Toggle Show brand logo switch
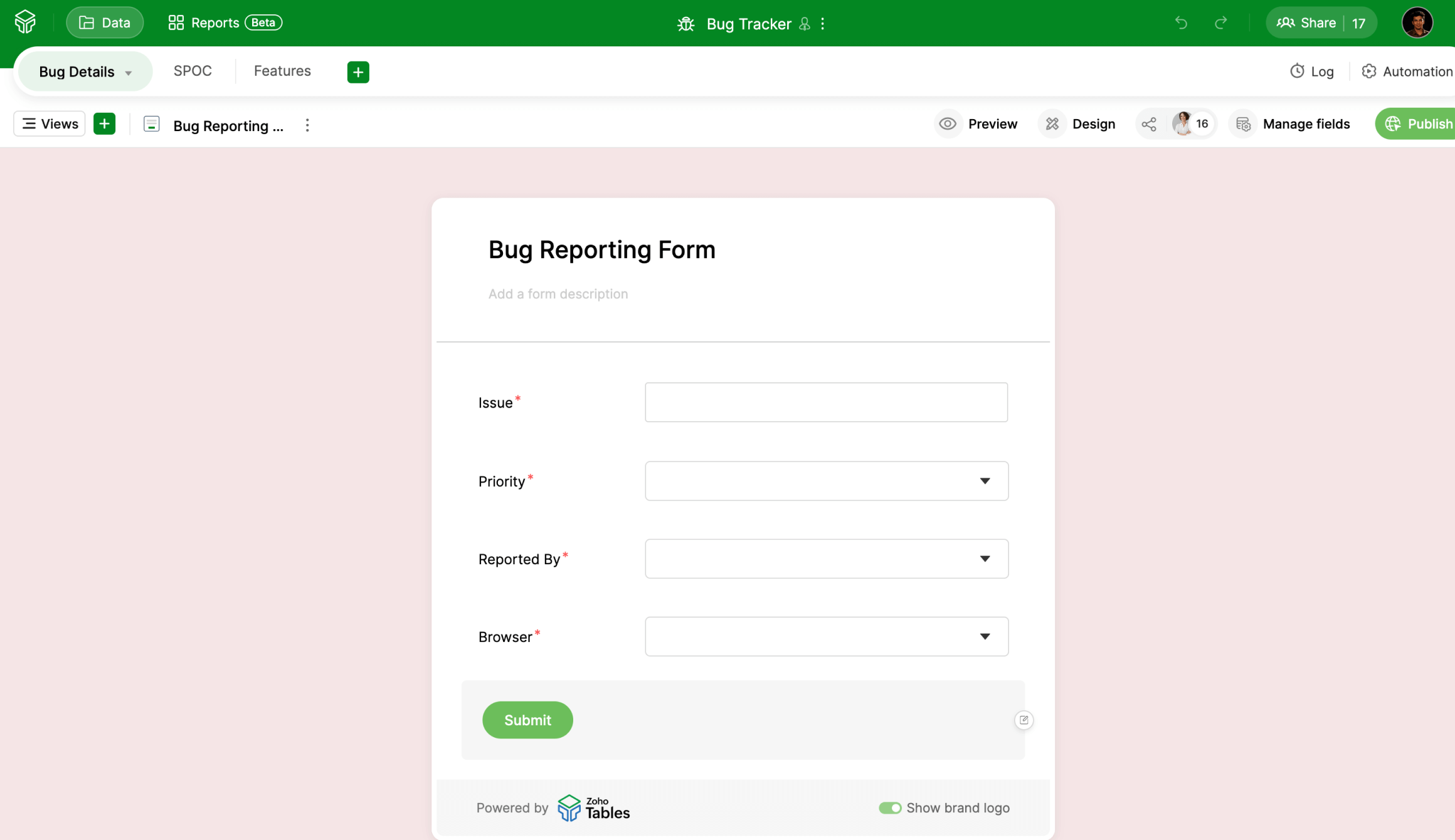 click(x=889, y=807)
